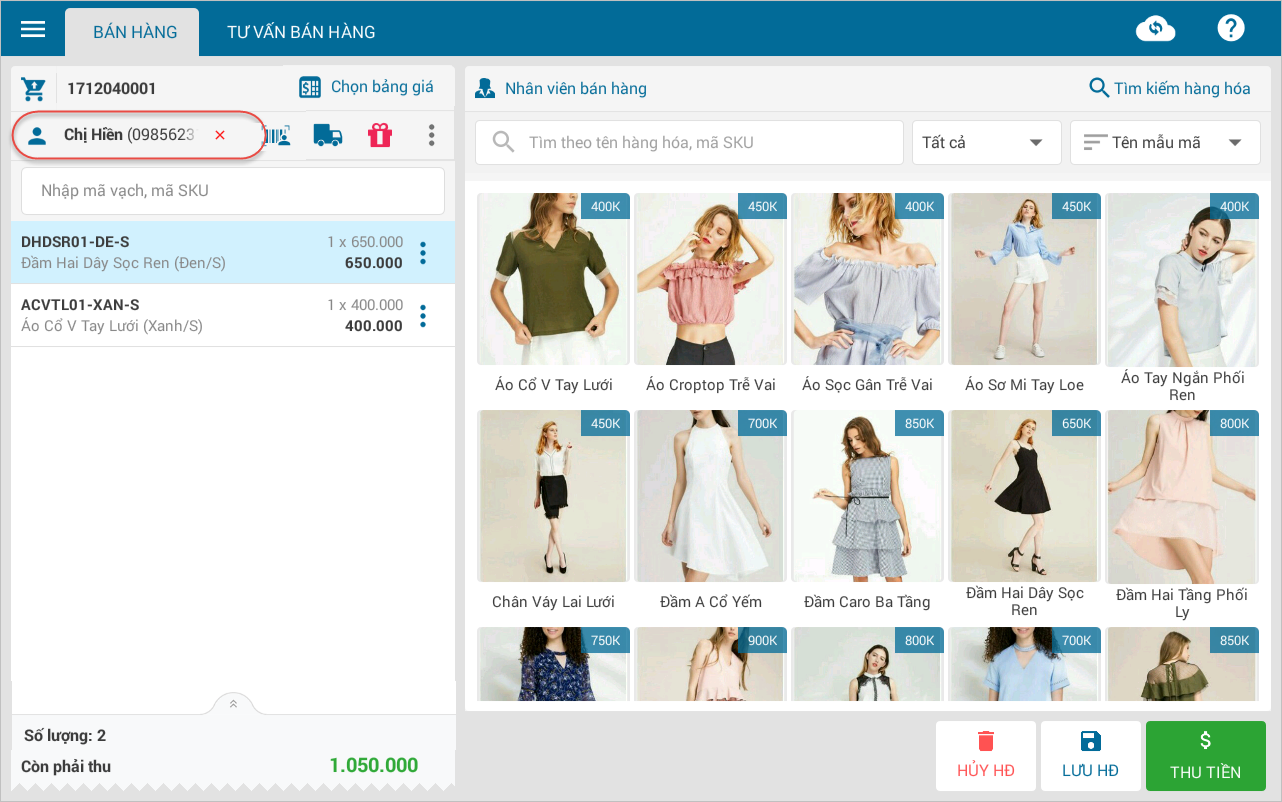The height and width of the screenshot is (802, 1282).
Task: Open three-dot menu next to gift icon
Action: (431, 135)
